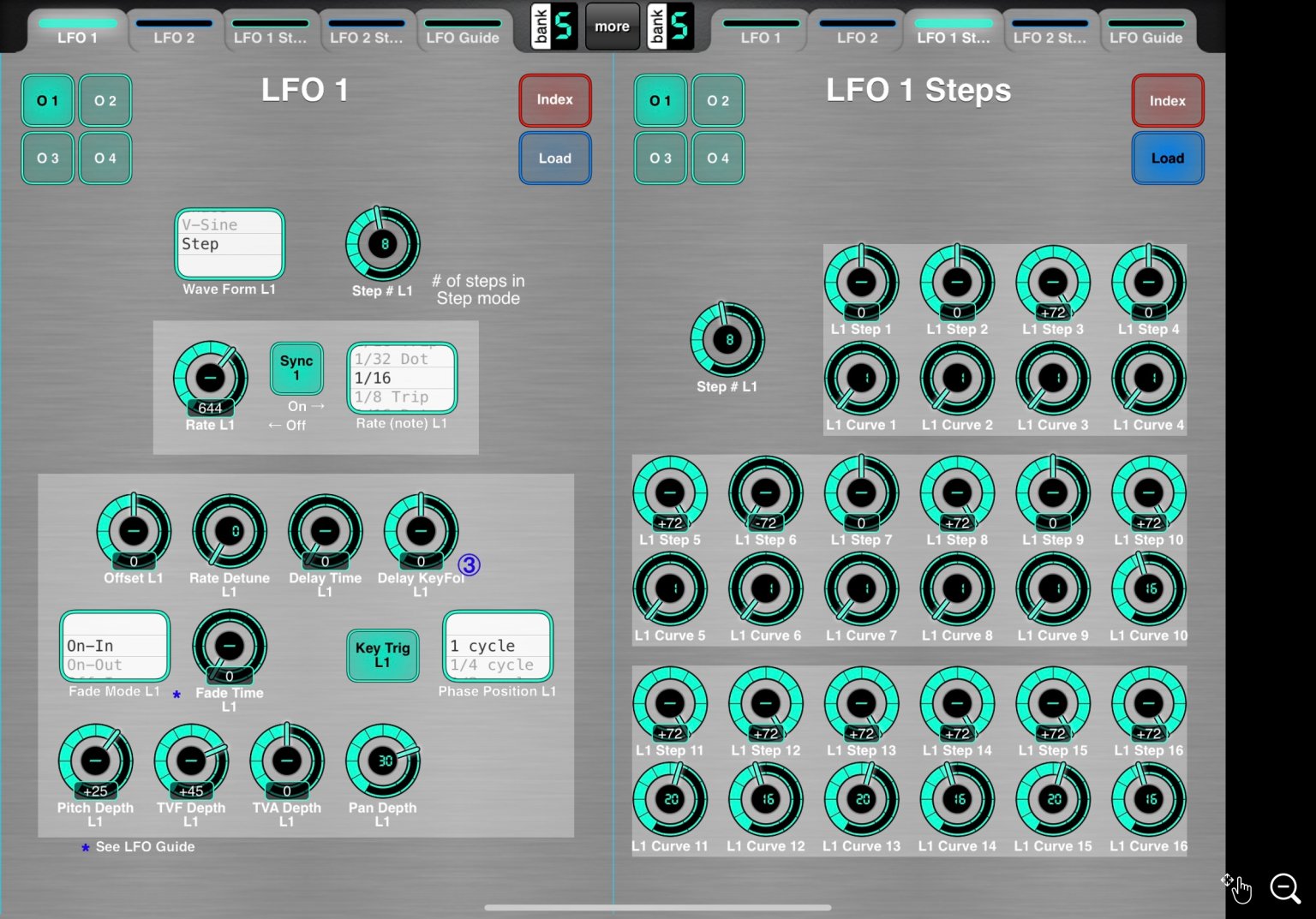The width and height of the screenshot is (1316, 919).
Task: Enable O 4 in the LFO 1 Steps panel
Action: [718, 158]
